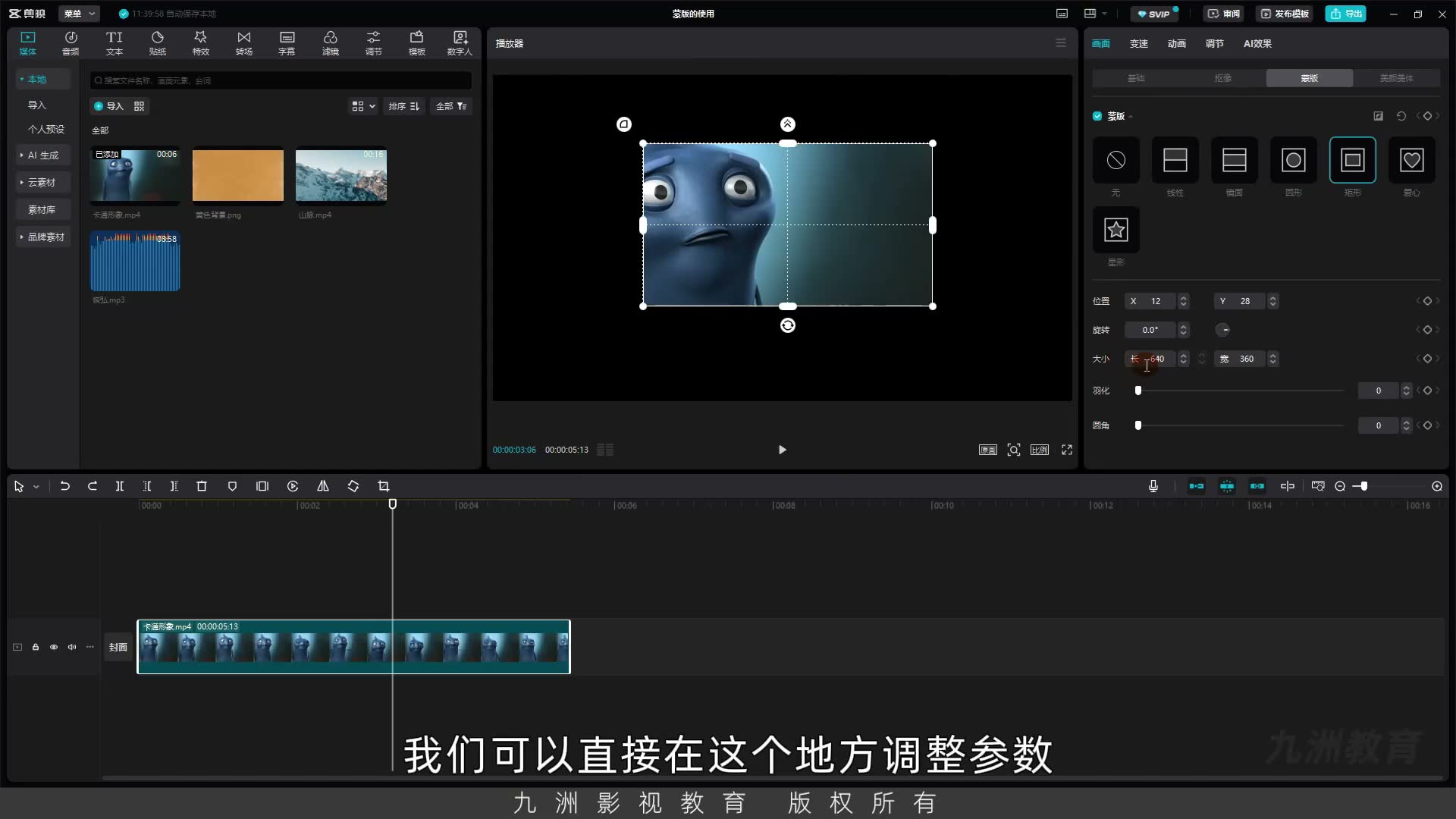
Task: Select the star (星形) mask shape
Action: click(1116, 230)
